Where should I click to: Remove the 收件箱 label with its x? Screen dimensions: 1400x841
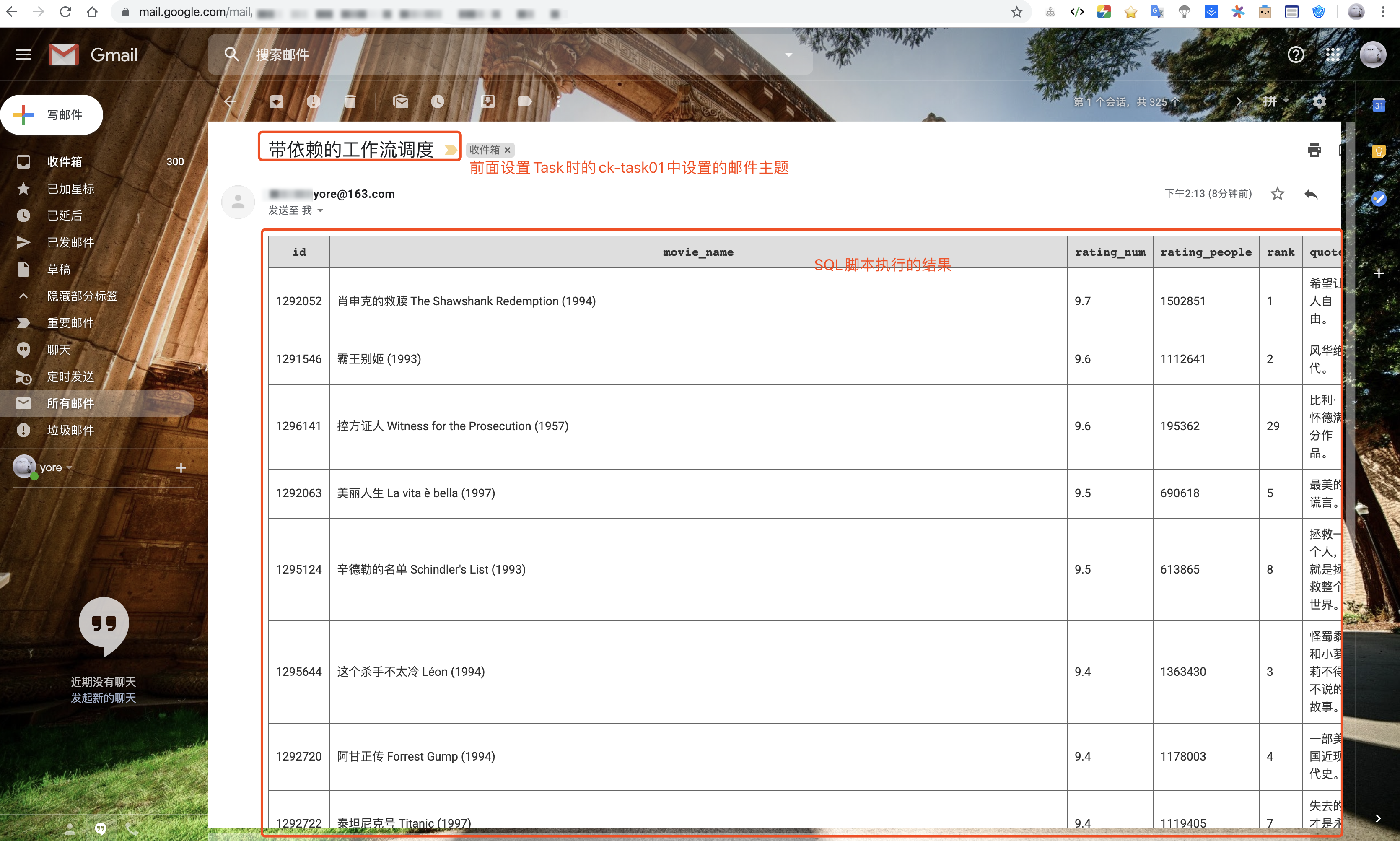coord(508,150)
